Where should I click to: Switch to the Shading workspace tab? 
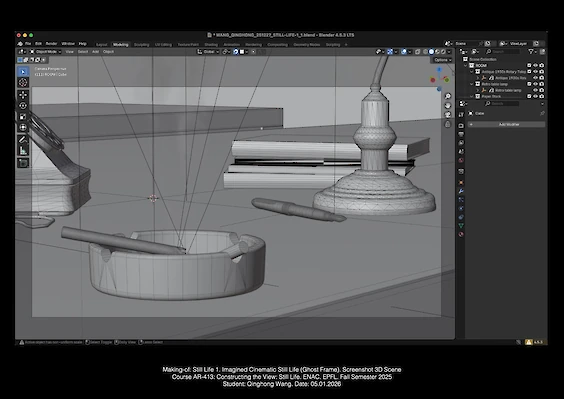211,45
